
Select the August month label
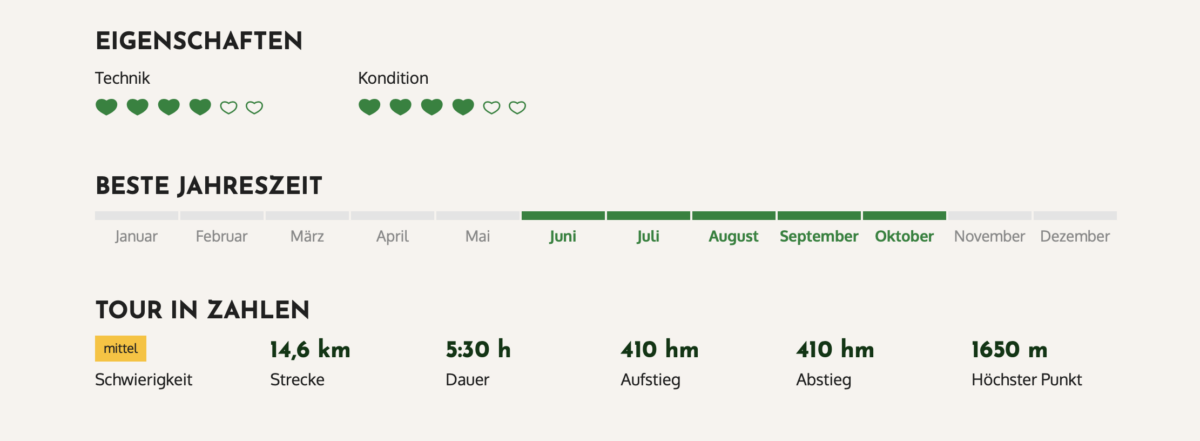[x=734, y=237]
